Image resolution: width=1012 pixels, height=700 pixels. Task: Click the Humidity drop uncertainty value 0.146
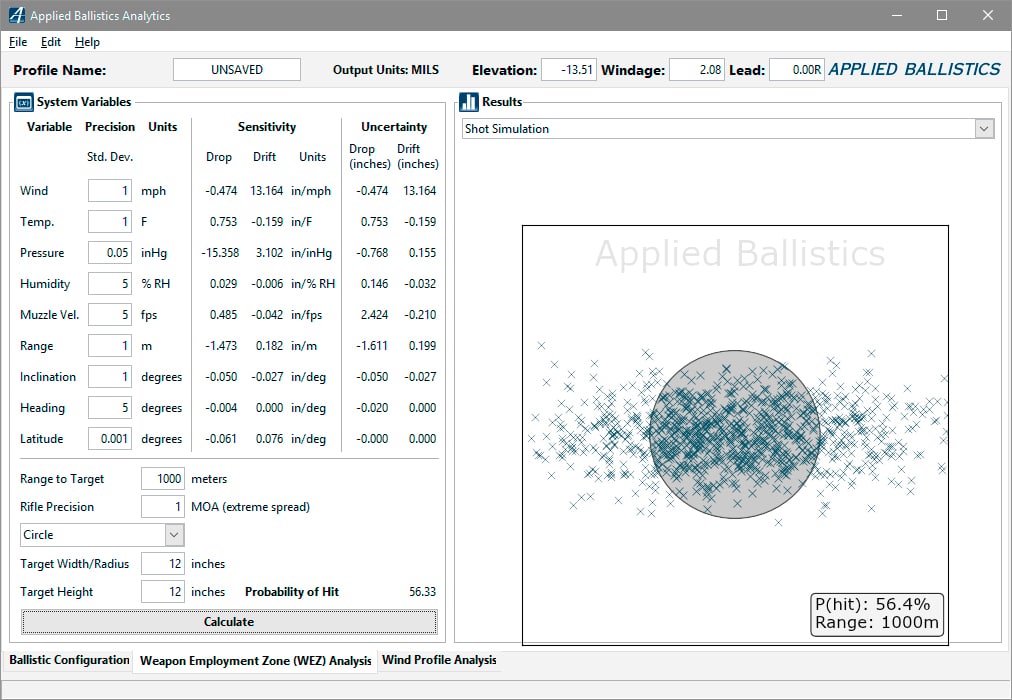374,284
